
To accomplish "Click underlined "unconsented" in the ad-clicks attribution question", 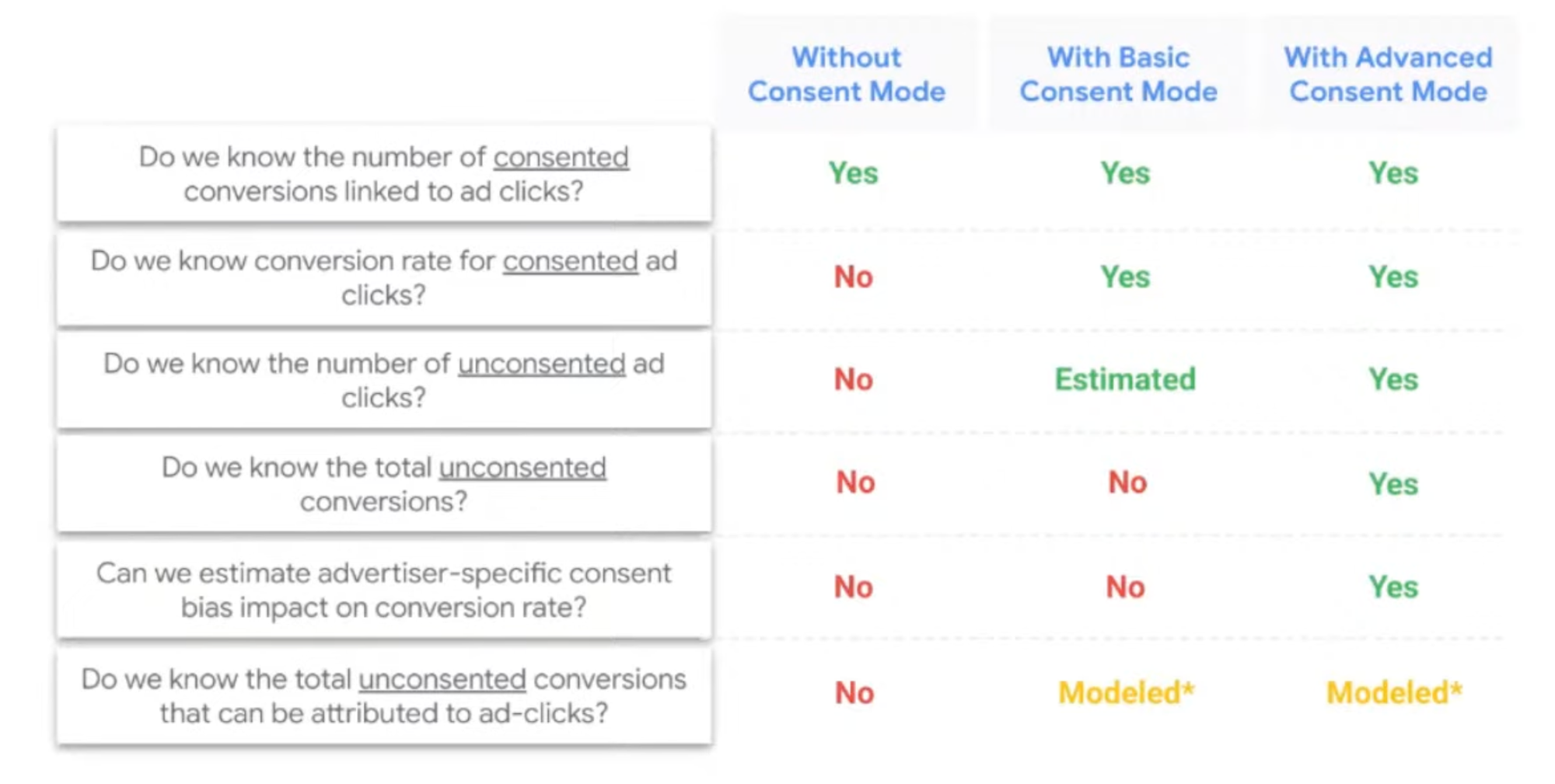I will pos(442,680).
